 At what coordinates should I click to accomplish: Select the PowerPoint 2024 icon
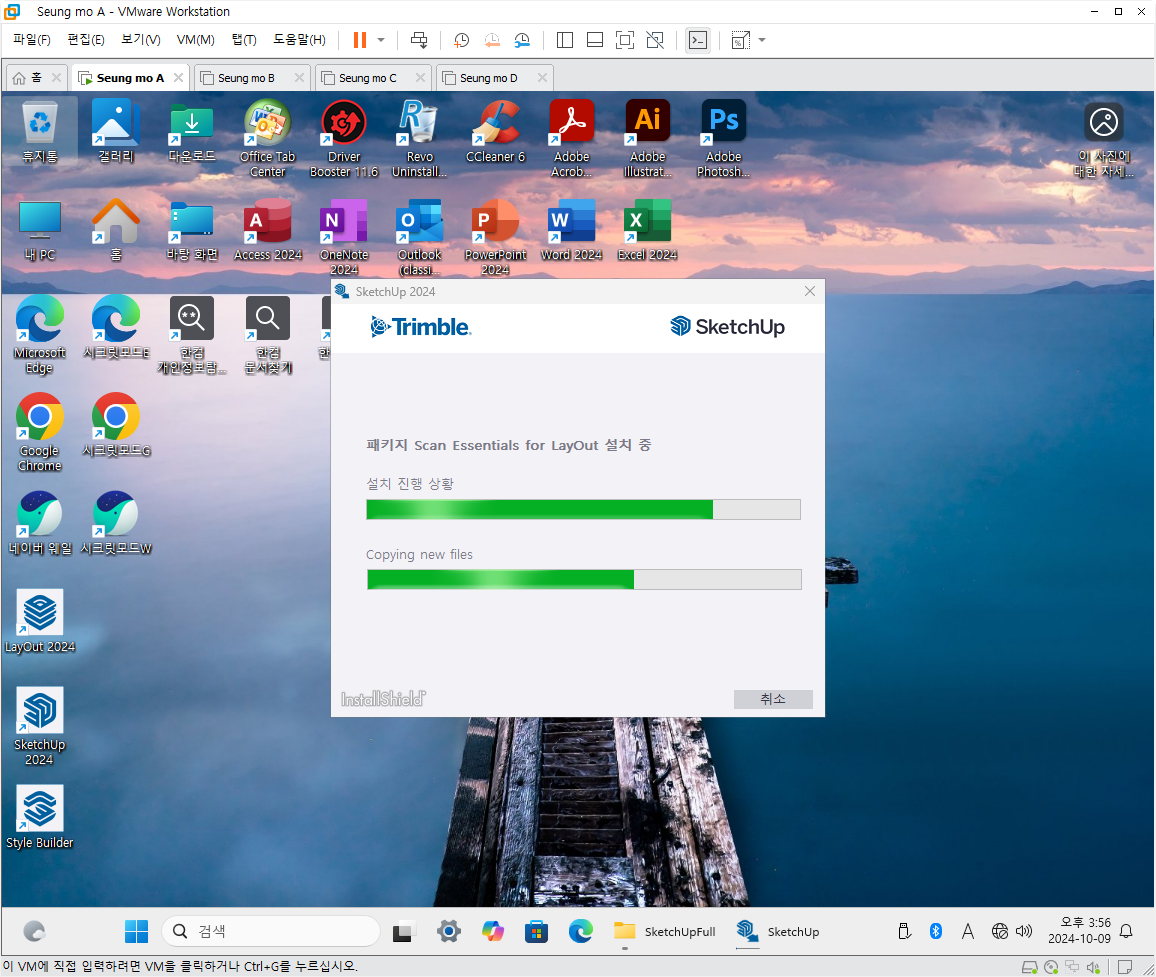[495, 237]
